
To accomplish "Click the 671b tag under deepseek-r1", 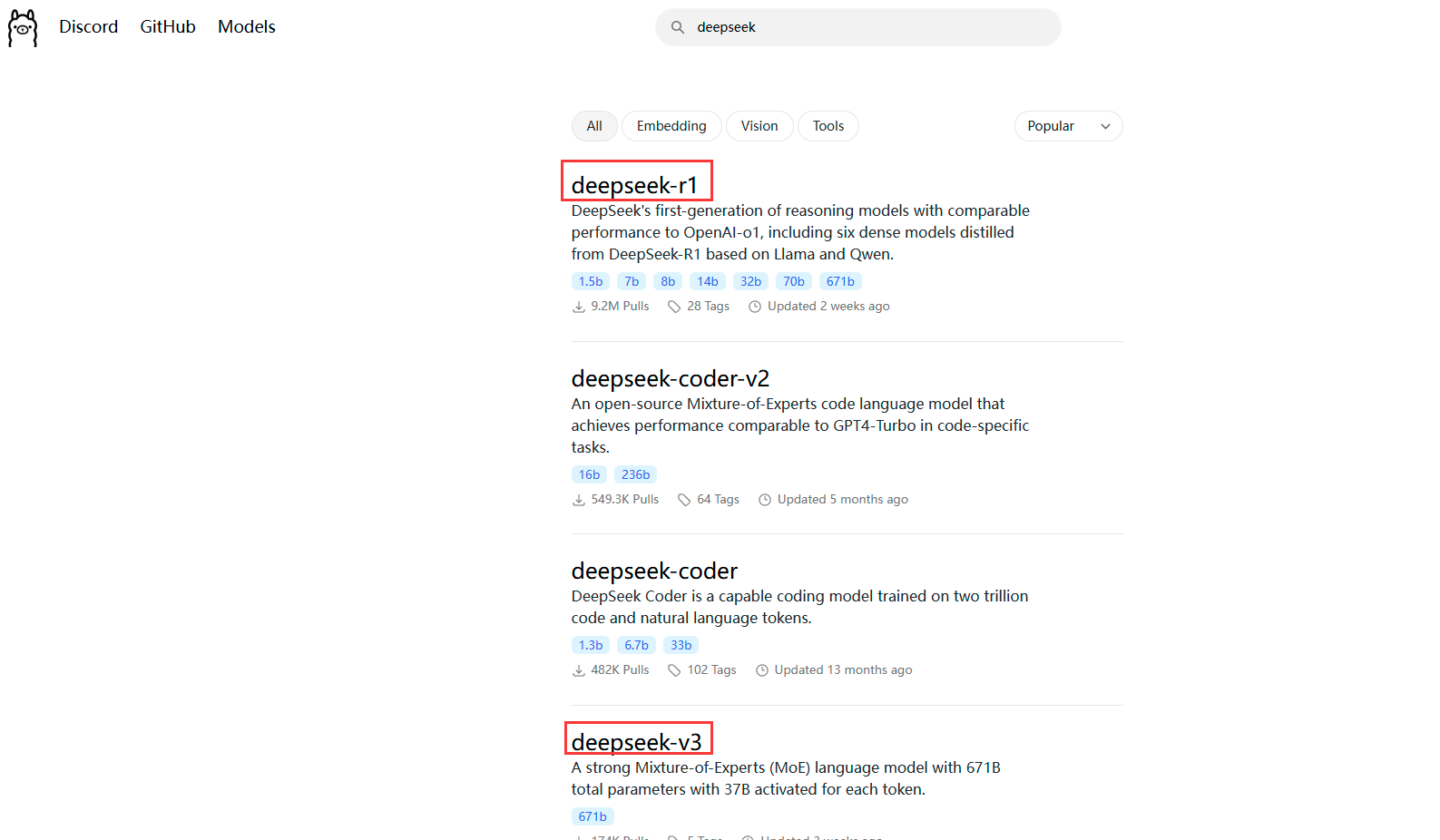I will point(840,281).
